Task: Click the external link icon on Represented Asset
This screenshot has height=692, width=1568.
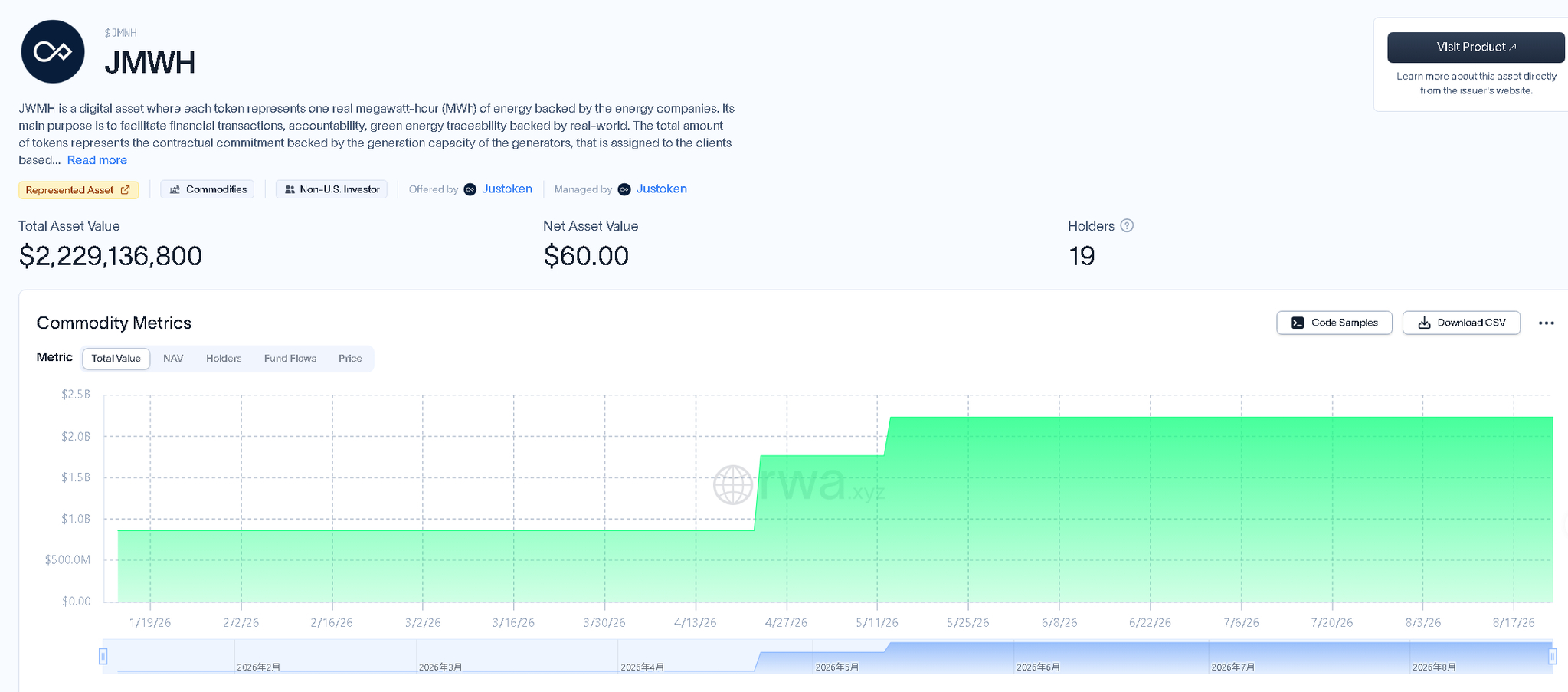Action: [126, 190]
